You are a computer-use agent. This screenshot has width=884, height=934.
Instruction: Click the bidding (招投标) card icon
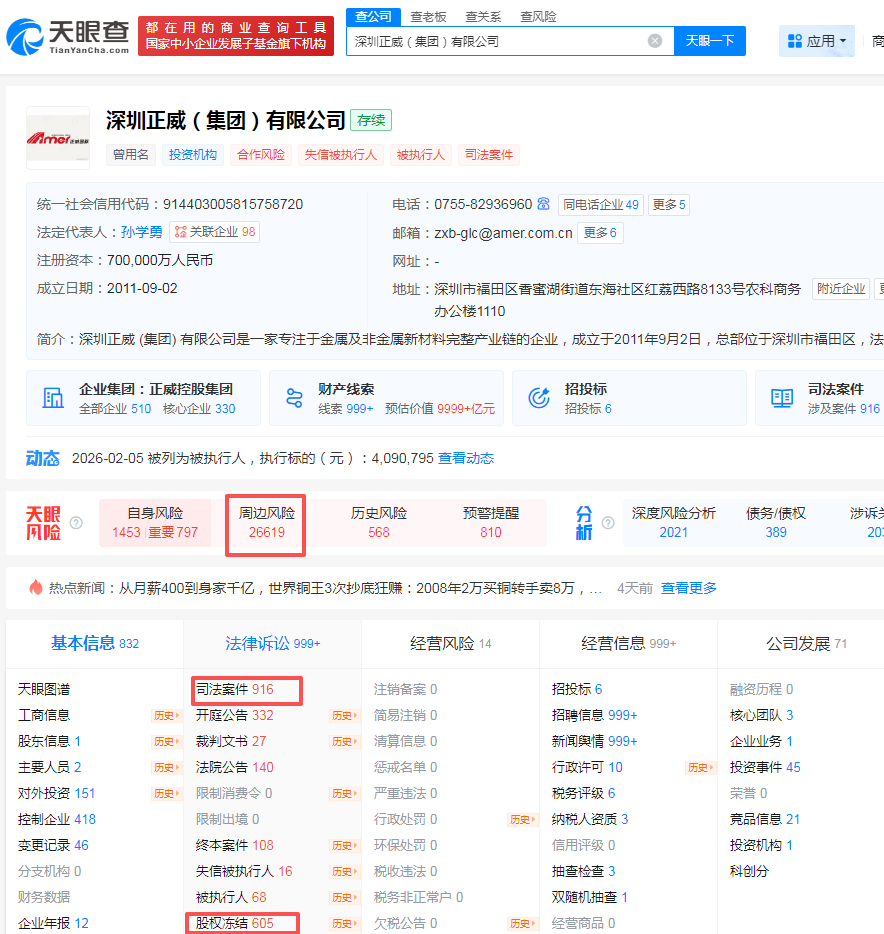[x=539, y=398]
